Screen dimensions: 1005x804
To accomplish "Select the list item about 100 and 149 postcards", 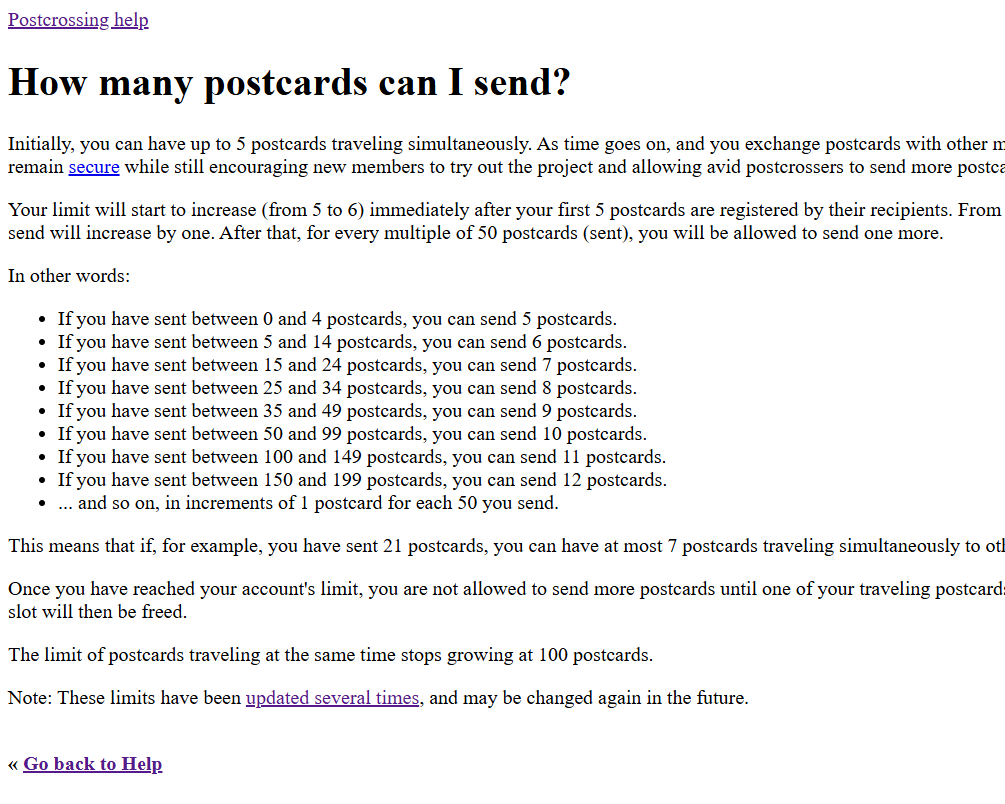I will coord(362,458).
